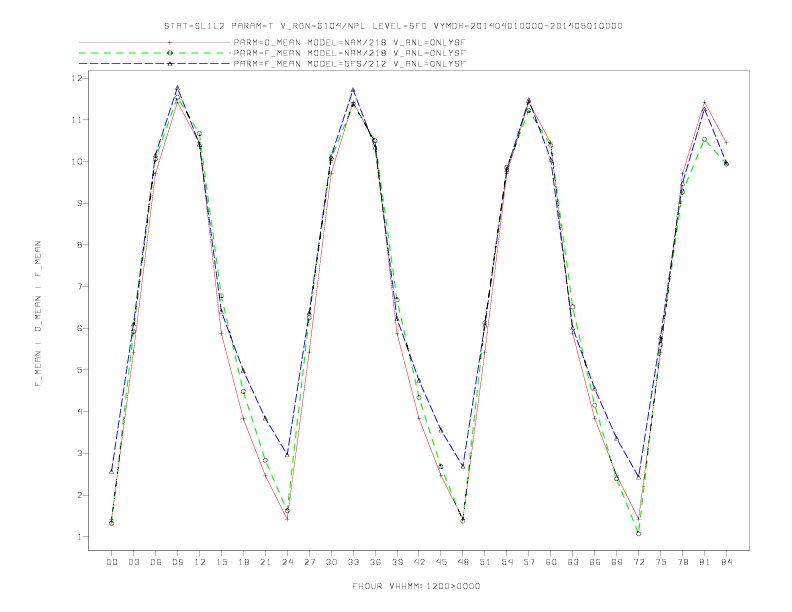Select the PARM=F_MEAN MODEL=NAM/218 legend label

(x=350, y=53)
